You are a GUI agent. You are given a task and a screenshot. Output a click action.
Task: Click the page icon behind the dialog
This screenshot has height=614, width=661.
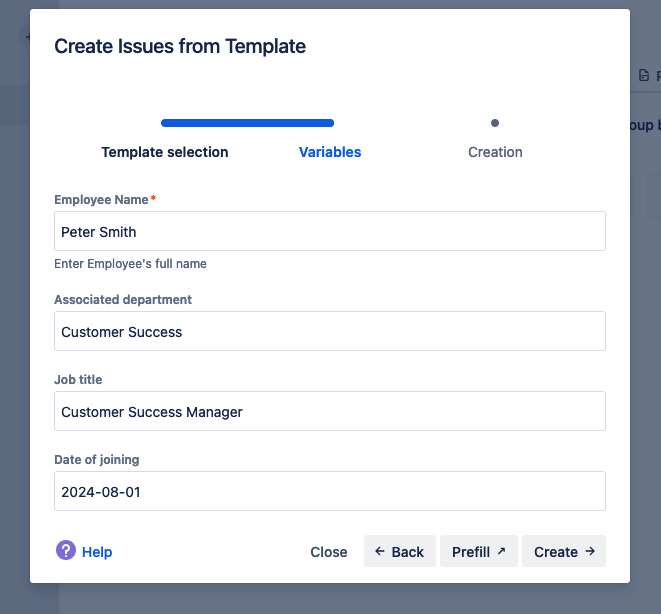[x=645, y=75]
